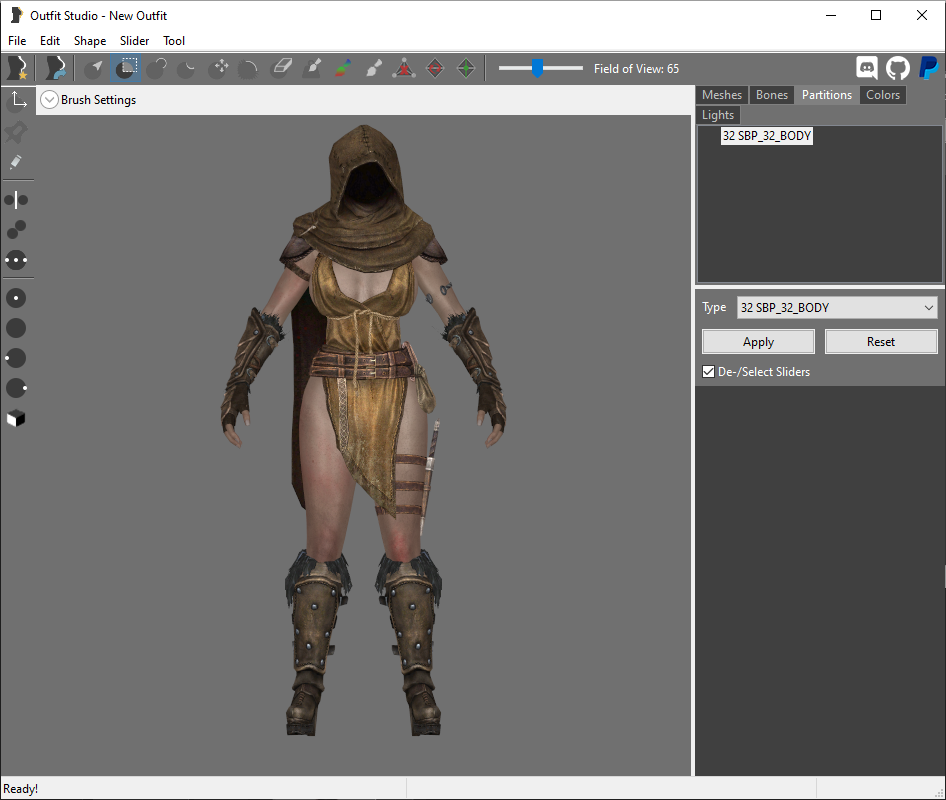Click the Field of View: 65 label
This screenshot has width=946, height=800.
pos(636,69)
